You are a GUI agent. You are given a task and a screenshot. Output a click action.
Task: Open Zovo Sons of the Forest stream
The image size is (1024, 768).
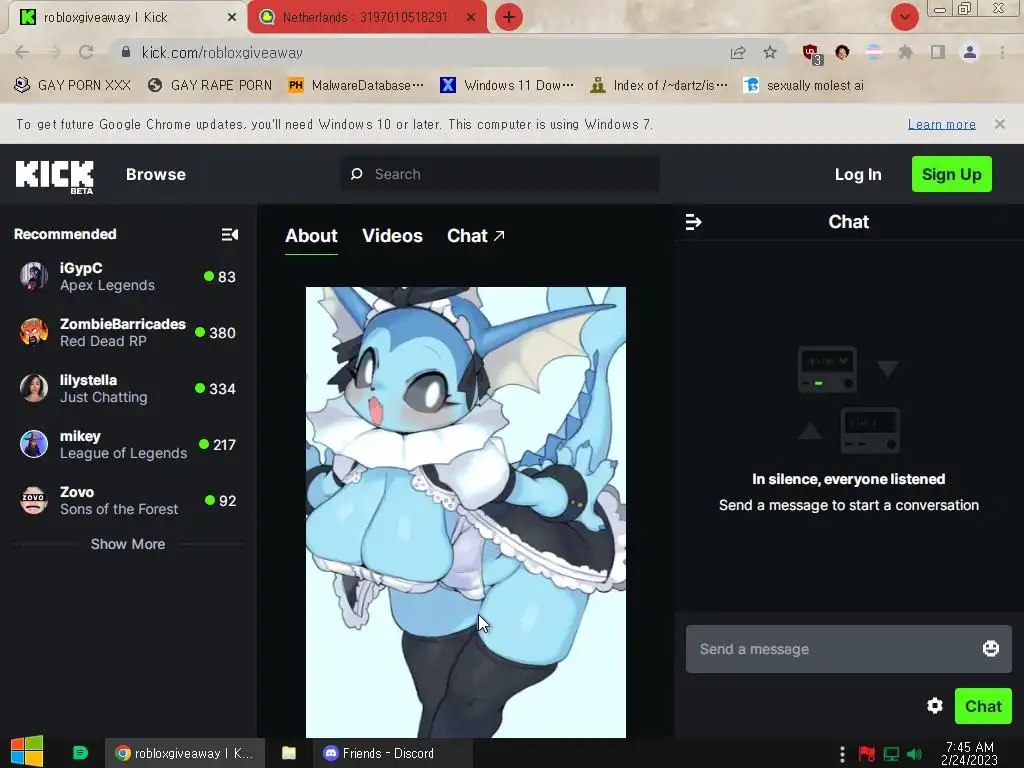click(x=128, y=501)
